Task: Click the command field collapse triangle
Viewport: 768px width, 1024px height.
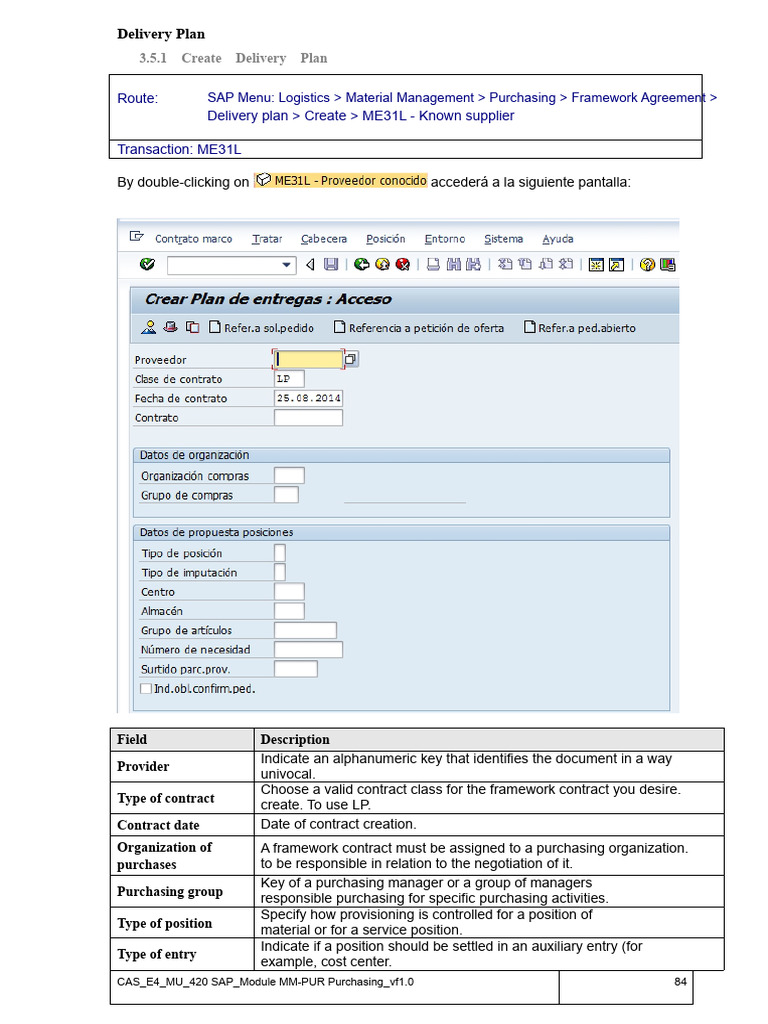Action: tap(311, 264)
